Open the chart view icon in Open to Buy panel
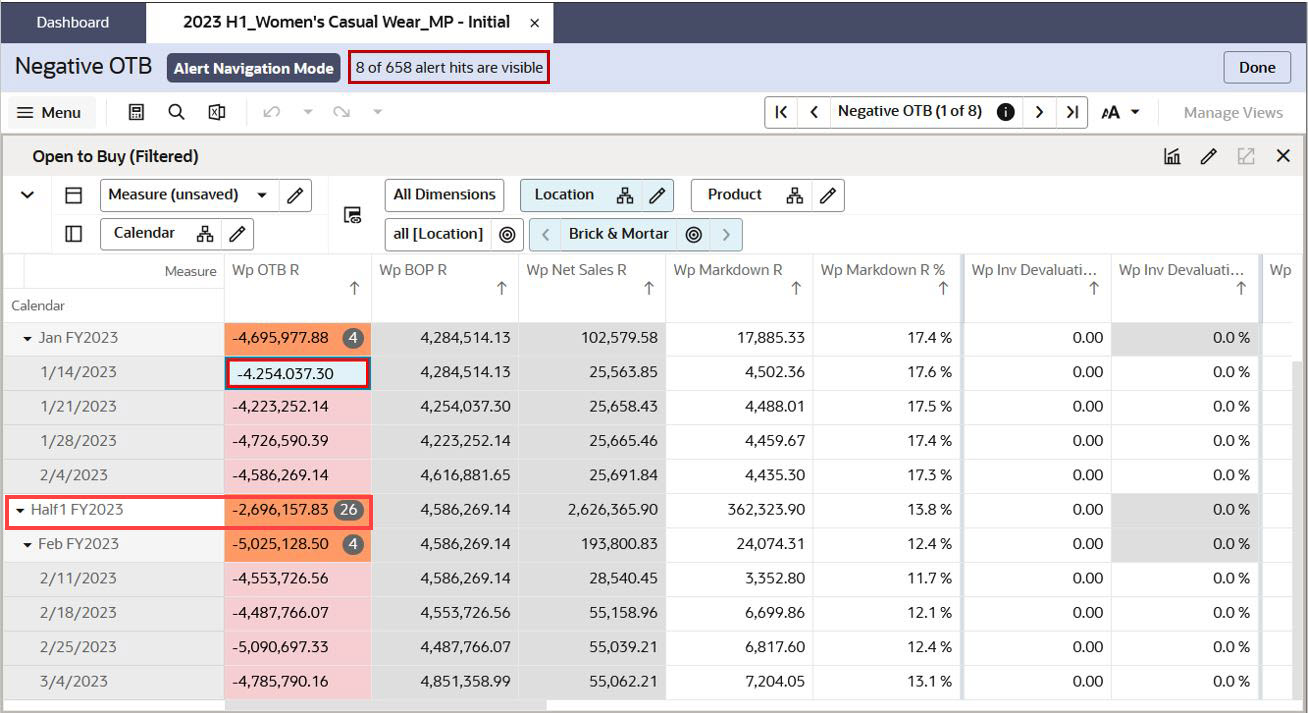Viewport: 1308px width, 713px height. click(x=1172, y=156)
